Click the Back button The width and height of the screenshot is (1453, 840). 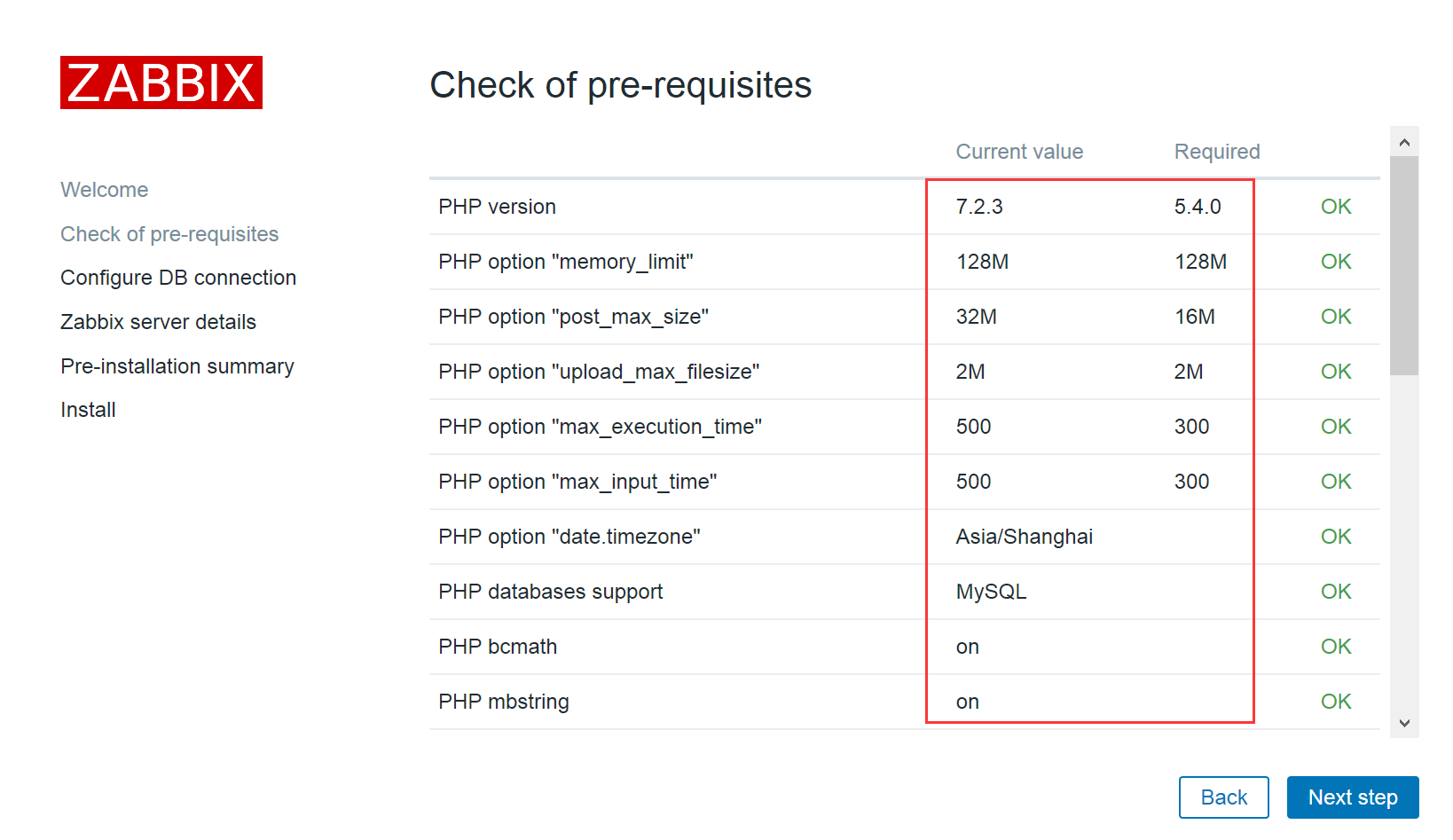coord(1224,797)
